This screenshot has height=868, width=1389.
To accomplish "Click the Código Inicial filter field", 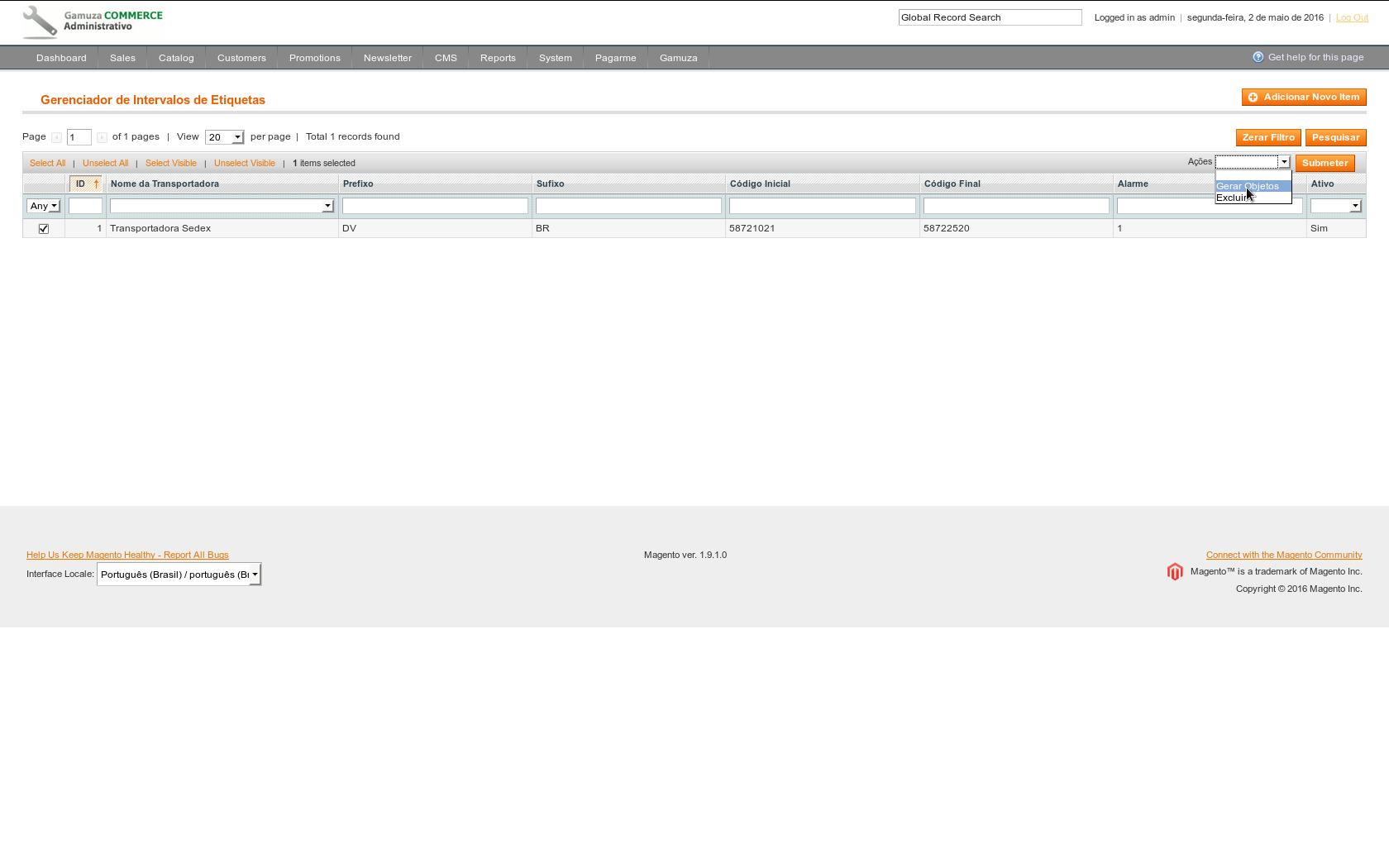I will [823, 206].
